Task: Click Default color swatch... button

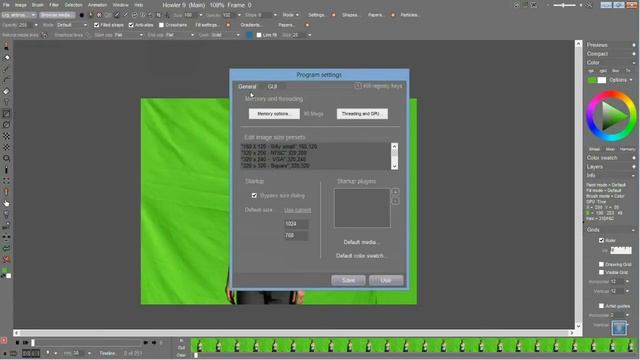Action: tap(361, 256)
